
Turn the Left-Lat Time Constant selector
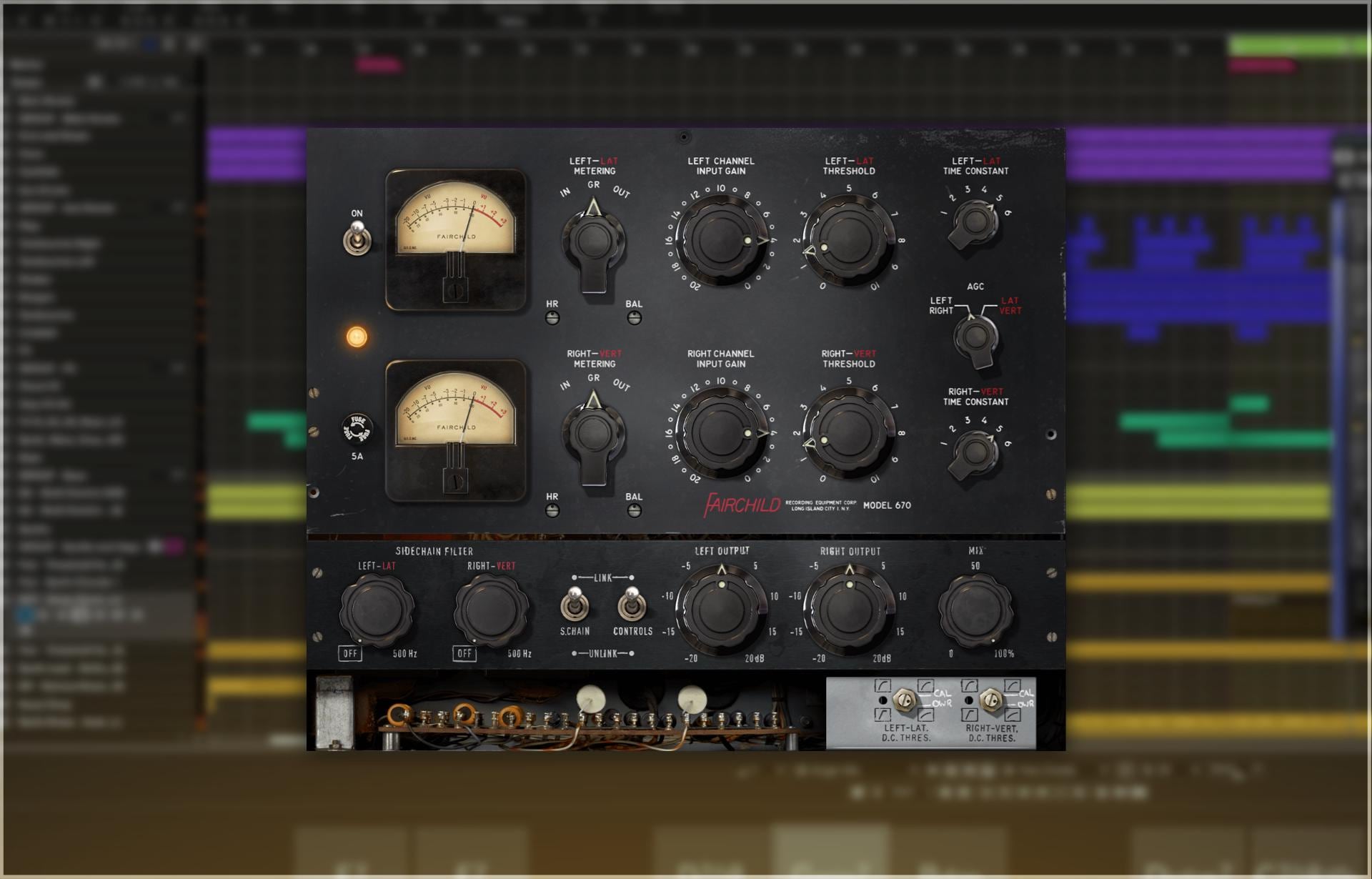coord(975,222)
